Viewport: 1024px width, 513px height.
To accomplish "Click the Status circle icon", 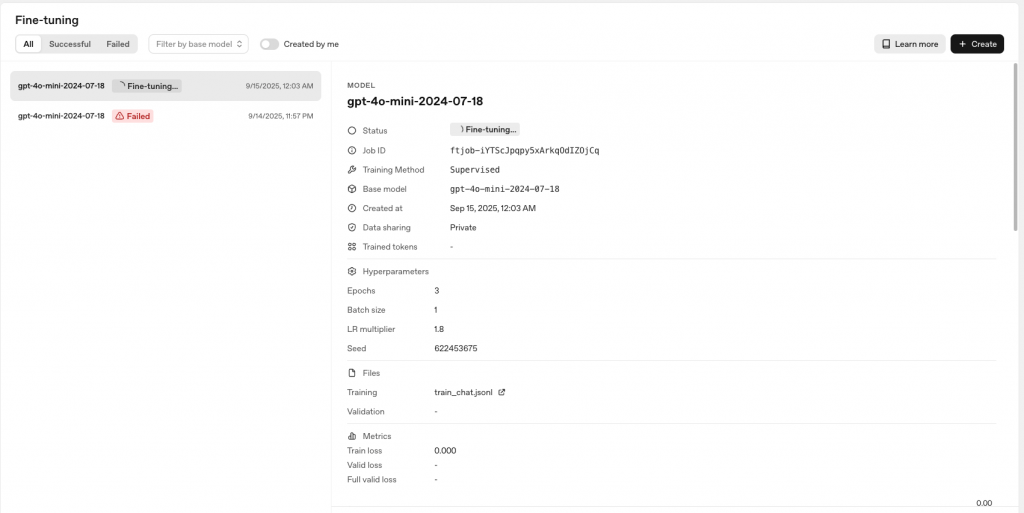I will pos(352,131).
